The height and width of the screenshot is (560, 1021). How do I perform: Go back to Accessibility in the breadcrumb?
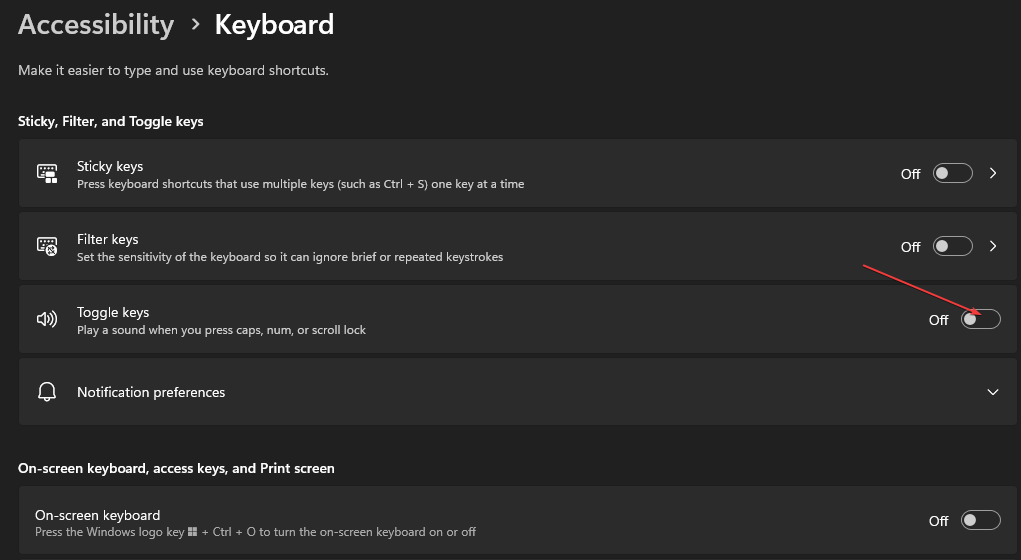(x=96, y=25)
